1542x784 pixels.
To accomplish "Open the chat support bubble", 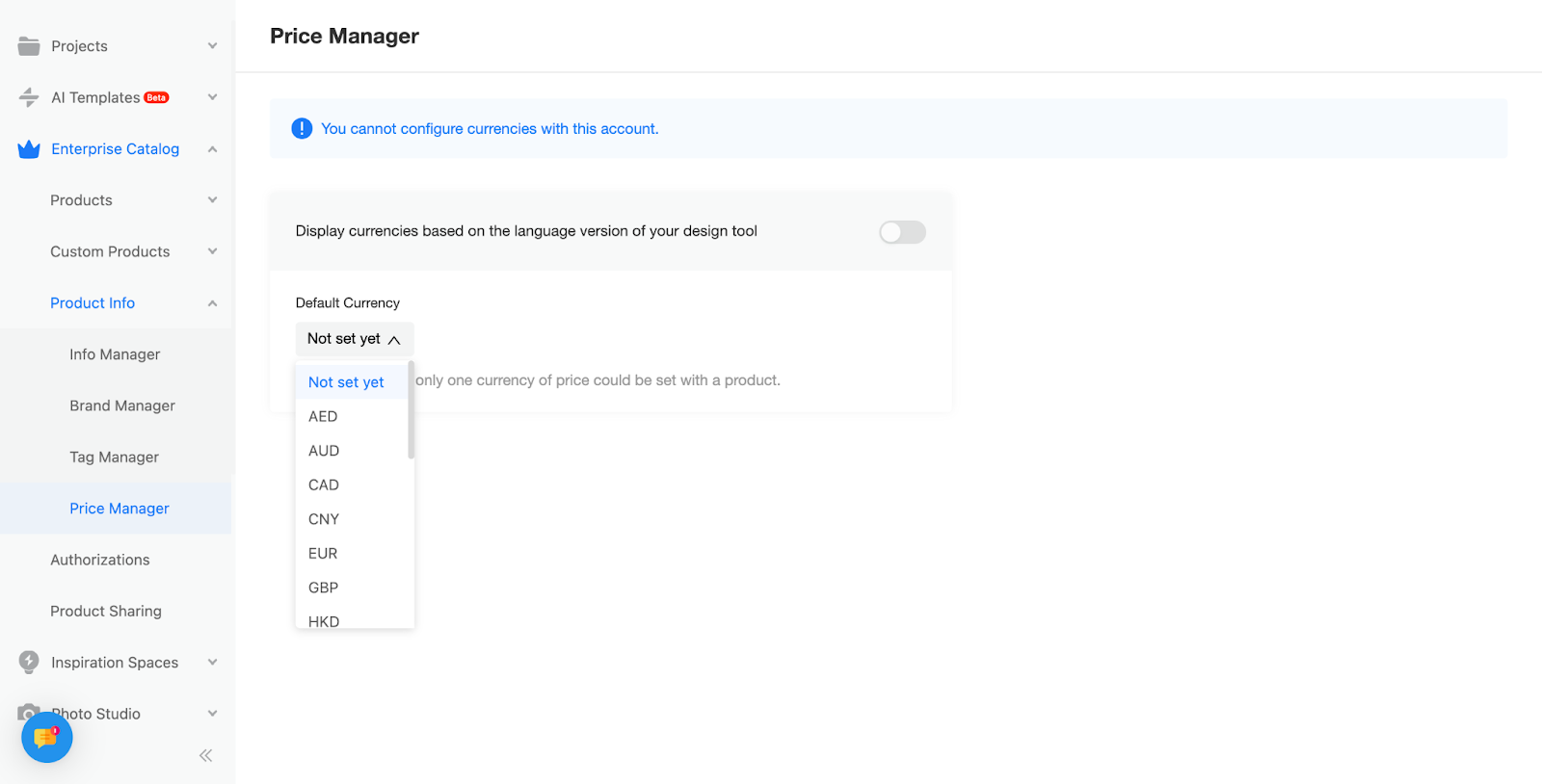I will [46, 738].
